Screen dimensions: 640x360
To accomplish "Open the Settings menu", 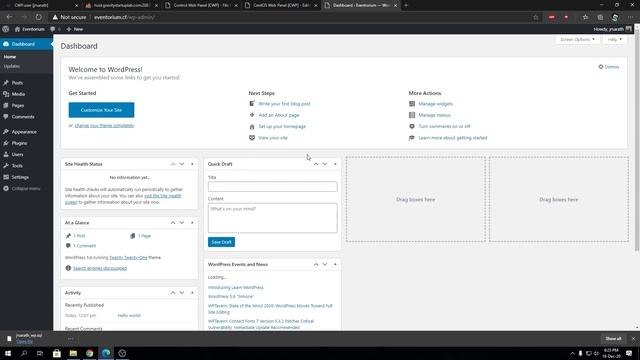I will tap(20, 177).
